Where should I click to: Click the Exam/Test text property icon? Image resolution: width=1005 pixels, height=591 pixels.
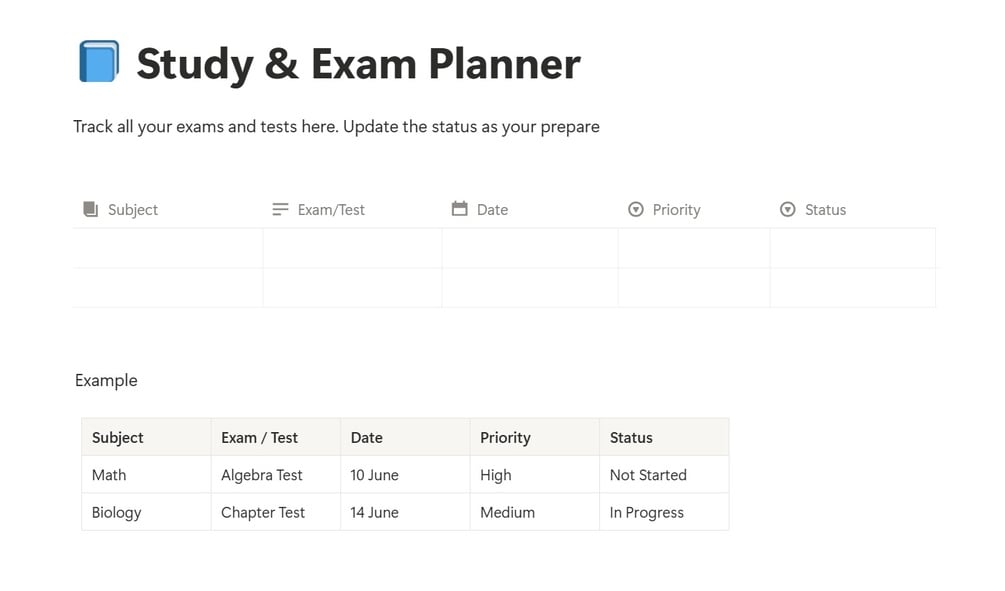coord(280,209)
